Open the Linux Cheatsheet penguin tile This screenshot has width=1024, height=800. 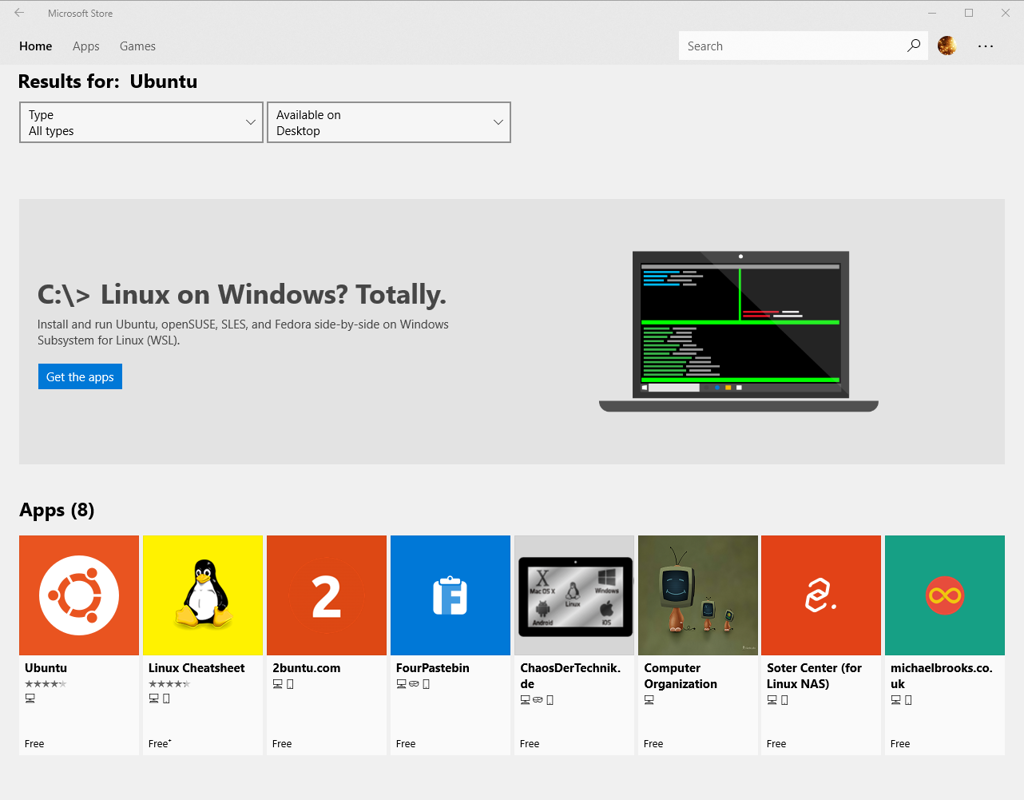pos(202,595)
